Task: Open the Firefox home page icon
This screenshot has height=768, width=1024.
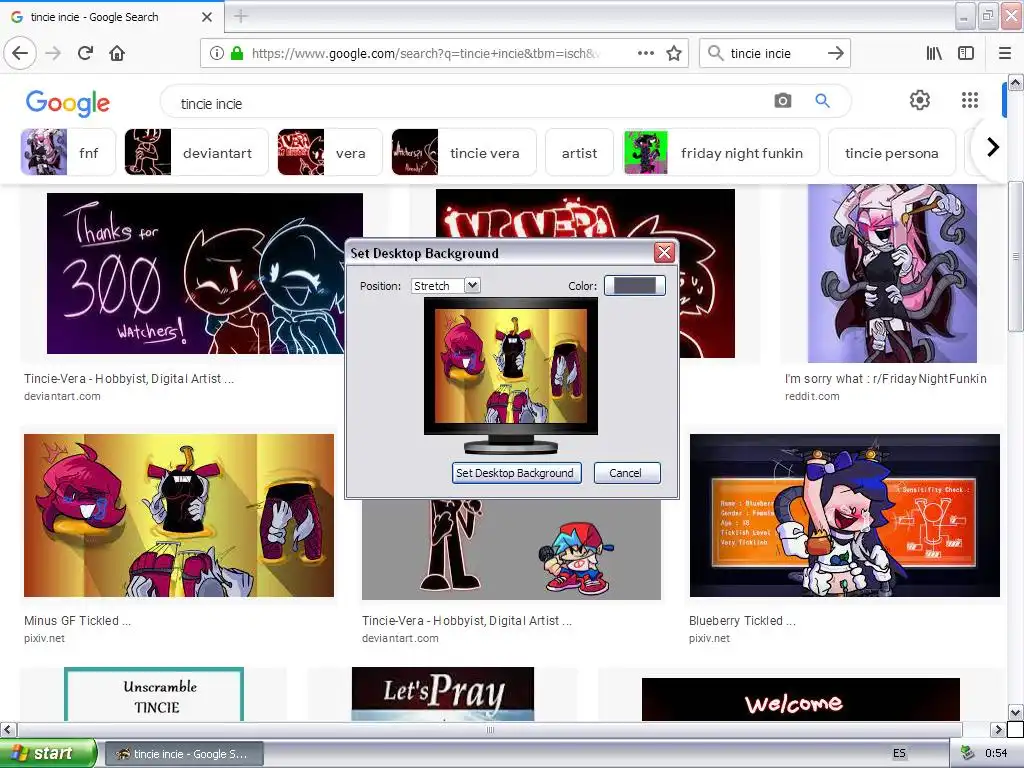Action: tap(117, 53)
